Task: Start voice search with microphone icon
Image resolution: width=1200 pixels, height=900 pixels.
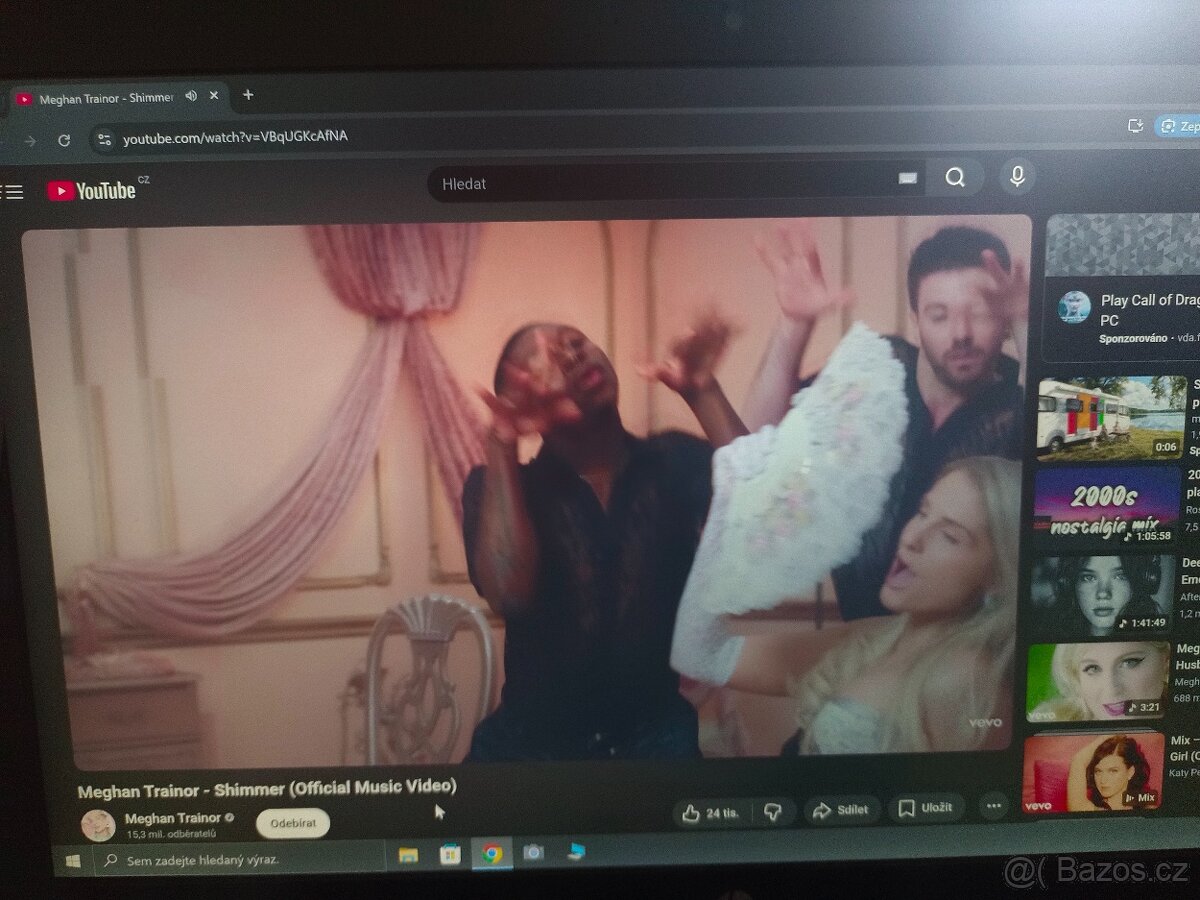Action: pos(1017,177)
